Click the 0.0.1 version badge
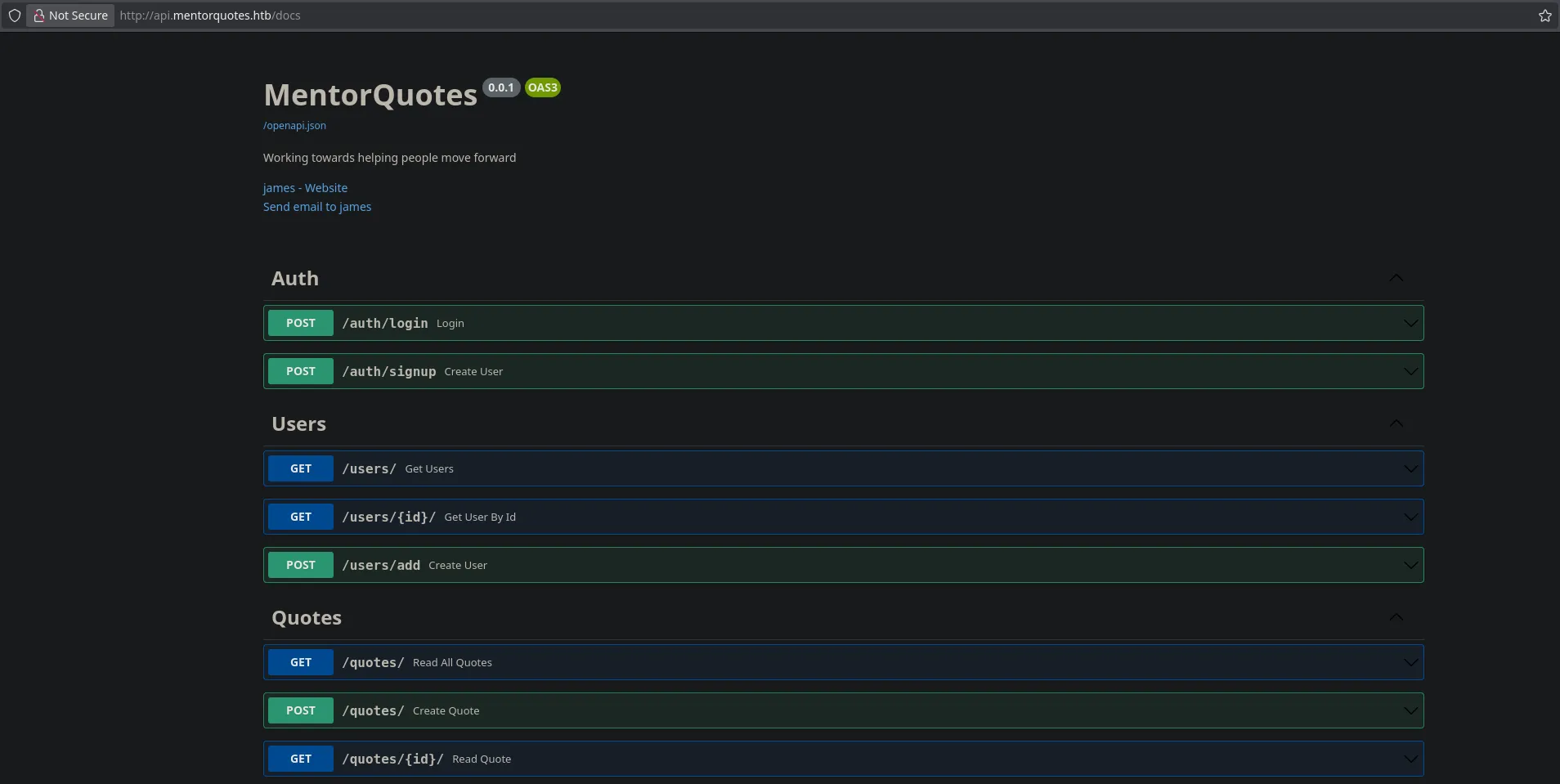1560x784 pixels. click(500, 87)
